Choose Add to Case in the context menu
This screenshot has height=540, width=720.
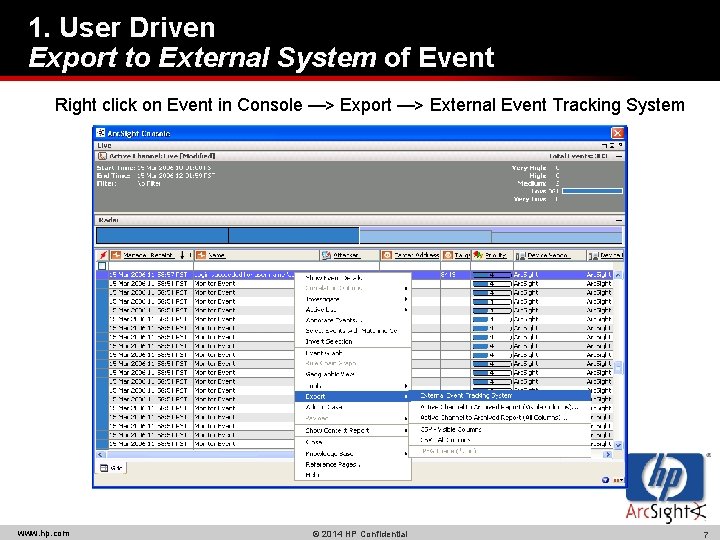[352, 407]
